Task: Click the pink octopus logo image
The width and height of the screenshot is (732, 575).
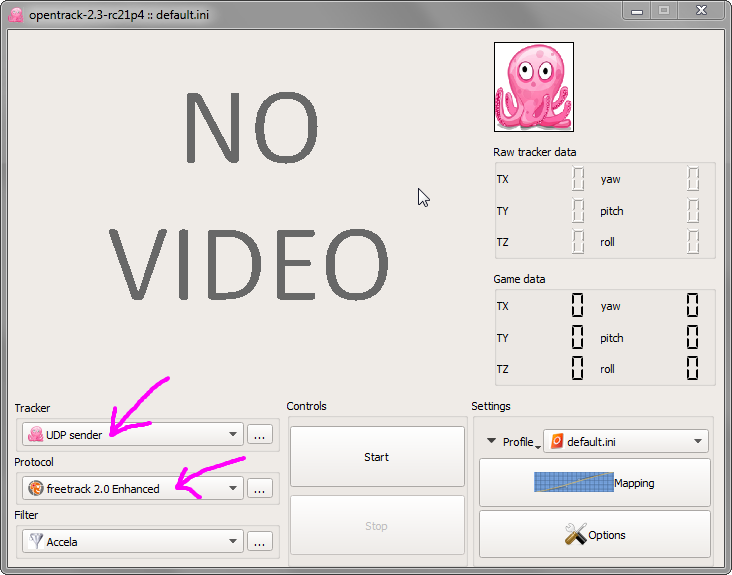Action: (x=533, y=87)
